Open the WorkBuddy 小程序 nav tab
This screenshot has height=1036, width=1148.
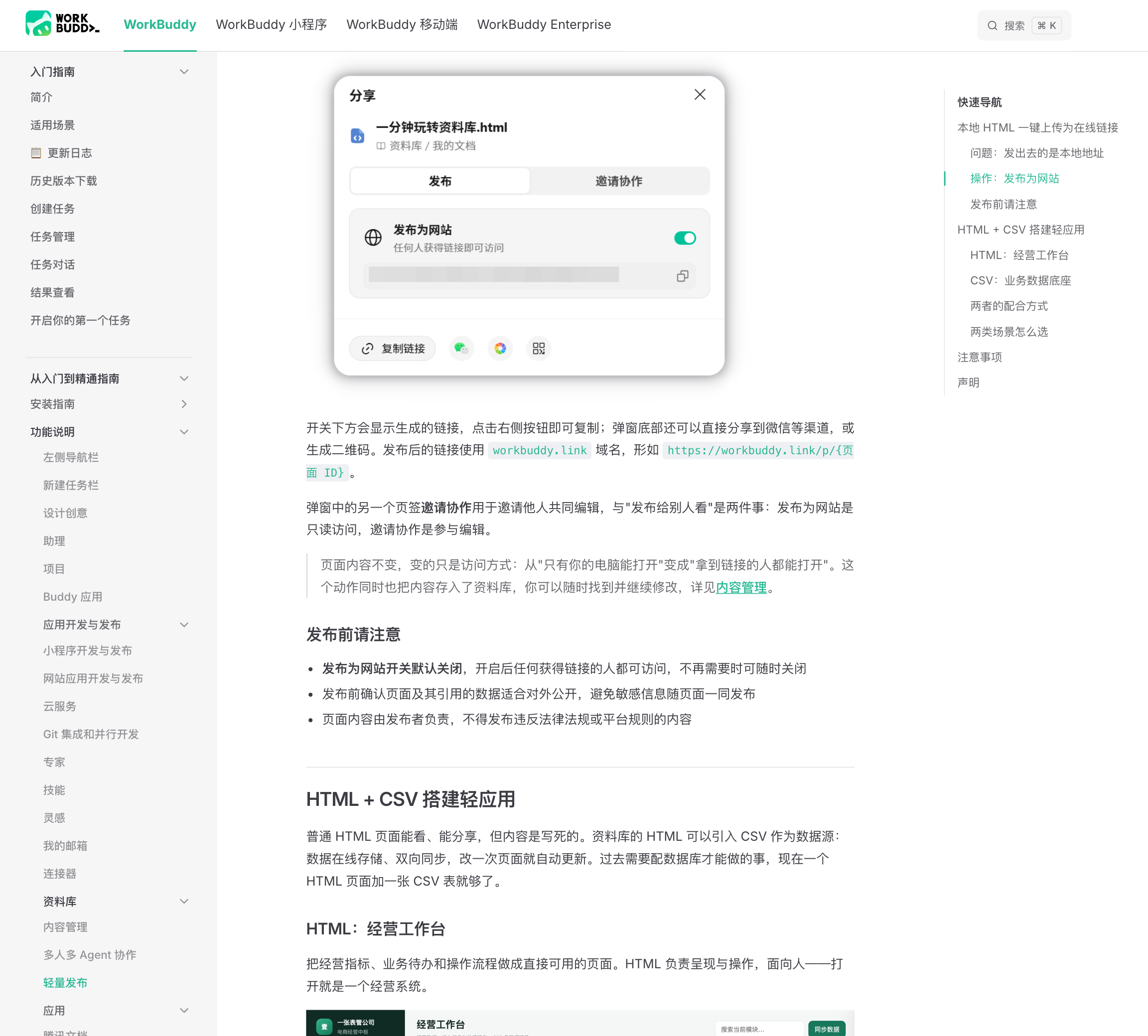click(x=271, y=24)
